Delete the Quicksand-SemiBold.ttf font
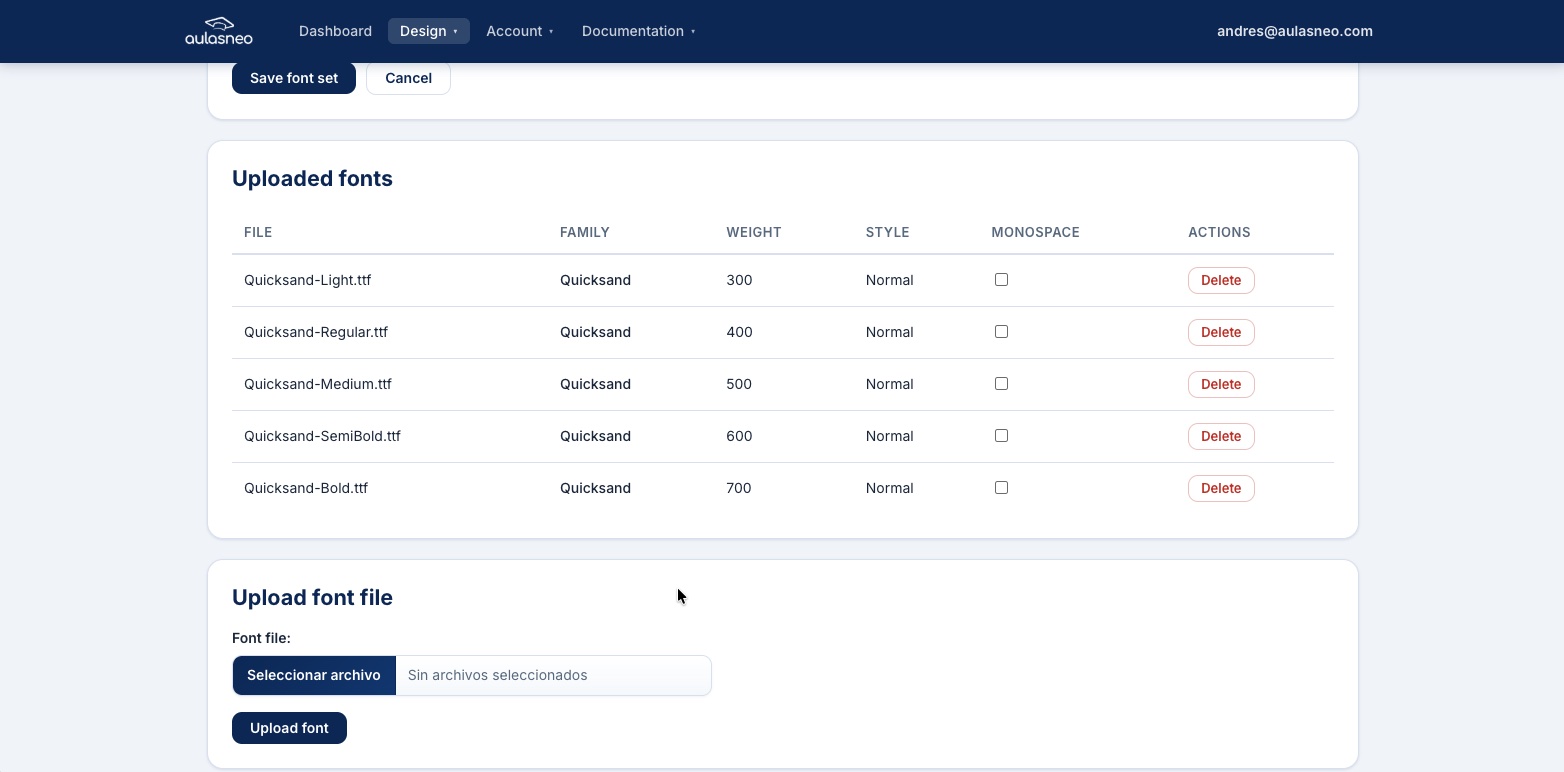Screen dimensions: 1564x772 (x=1220, y=437)
